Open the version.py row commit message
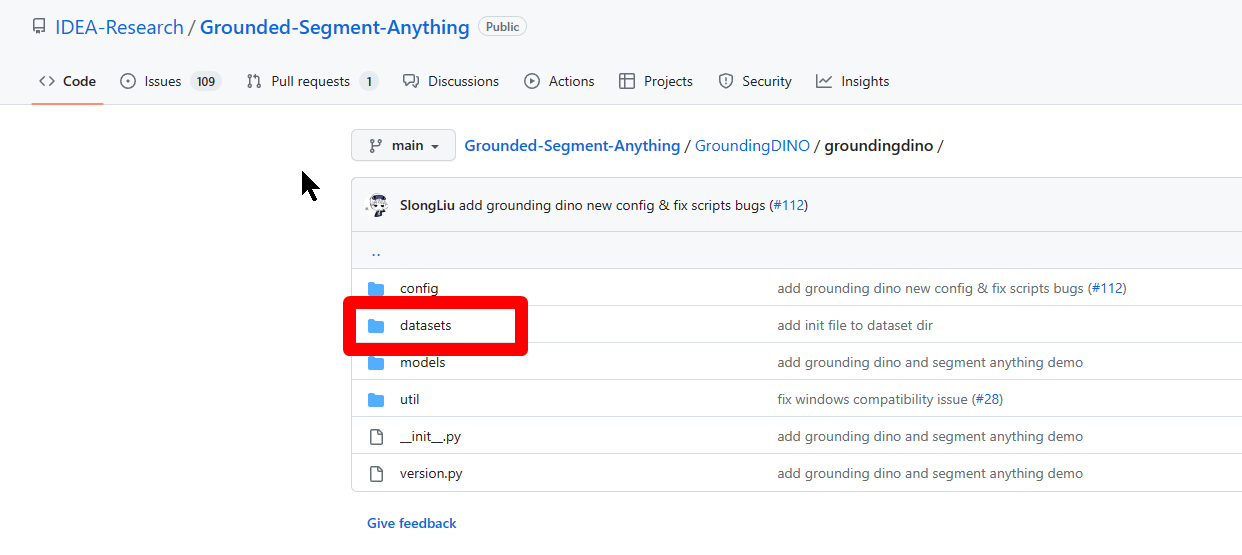This screenshot has width=1242, height=555. point(930,473)
